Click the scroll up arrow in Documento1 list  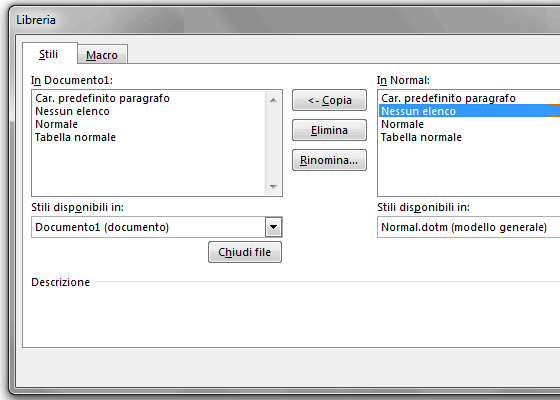coord(274,100)
